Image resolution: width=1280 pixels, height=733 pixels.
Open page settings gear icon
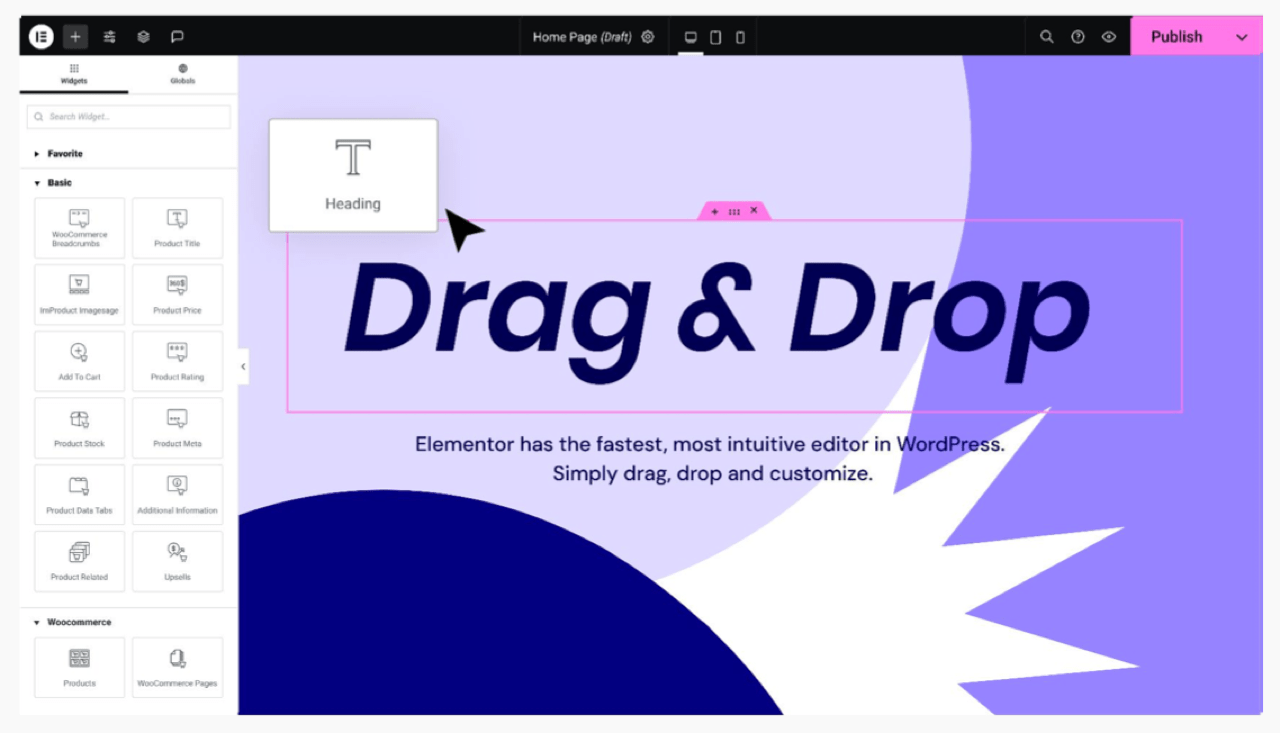pos(648,37)
